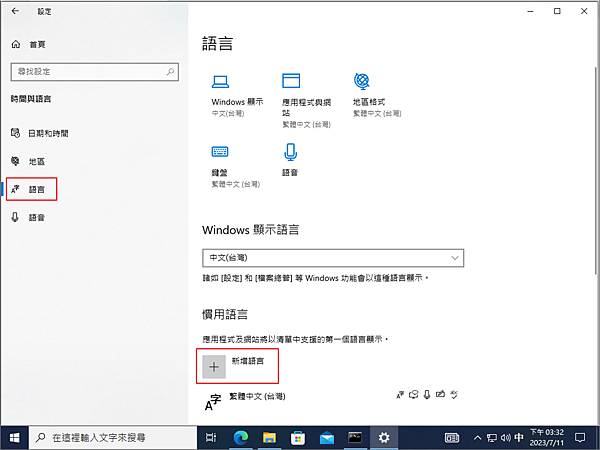Click the 尋找設定 search field
Image resolution: width=600 pixels, height=450 pixels.
click(x=95, y=72)
